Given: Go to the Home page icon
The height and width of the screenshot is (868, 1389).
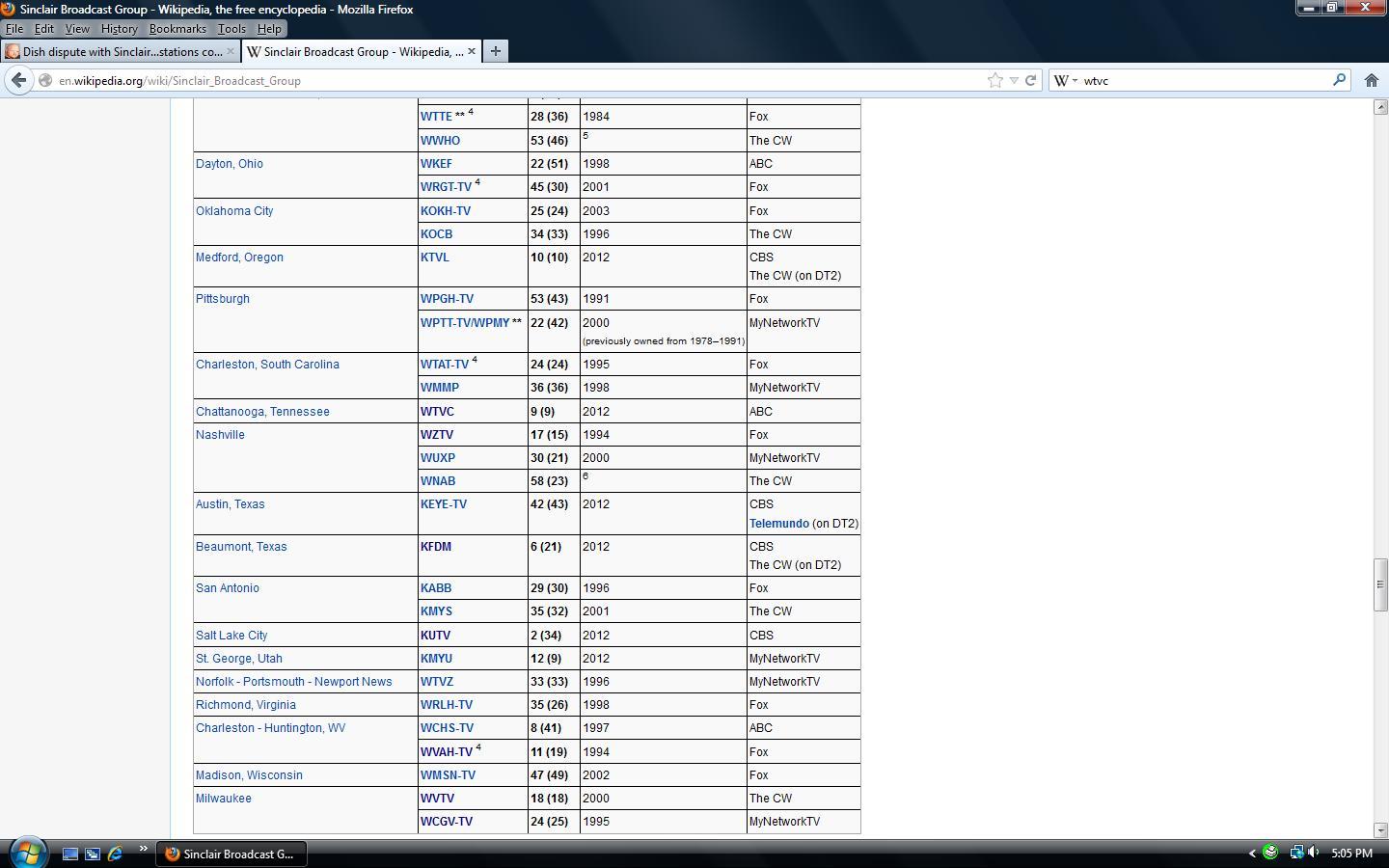Looking at the screenshot, I should tap(1371, 80).
